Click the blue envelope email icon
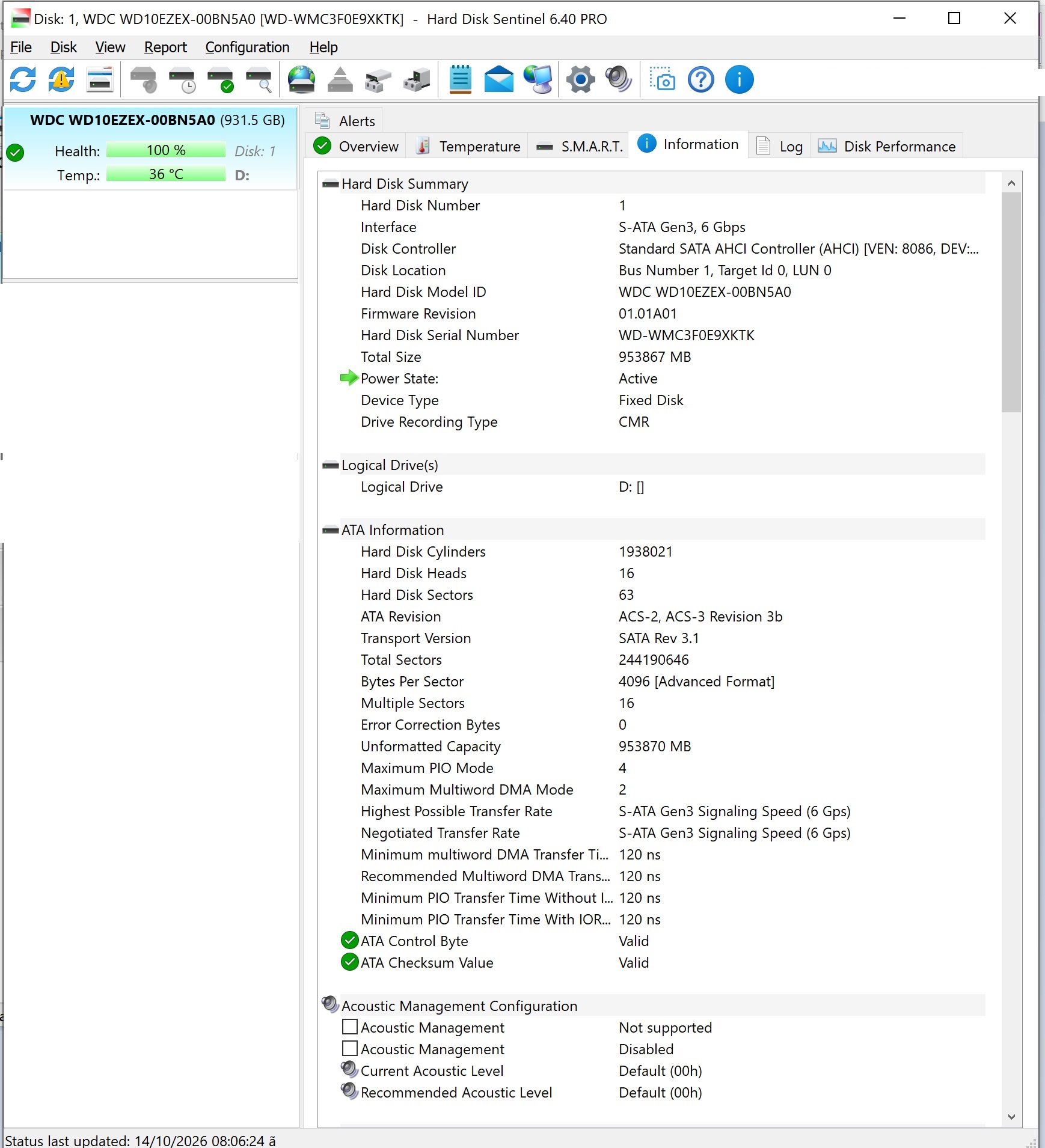The height and width of the screenshot is (1148, 1045). (498, 79)
